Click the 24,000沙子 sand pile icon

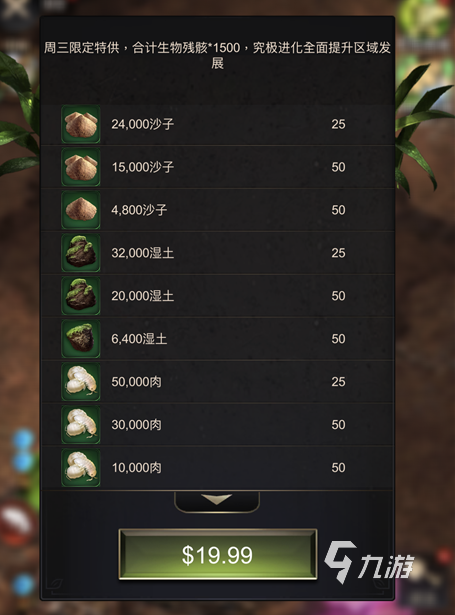81,124
